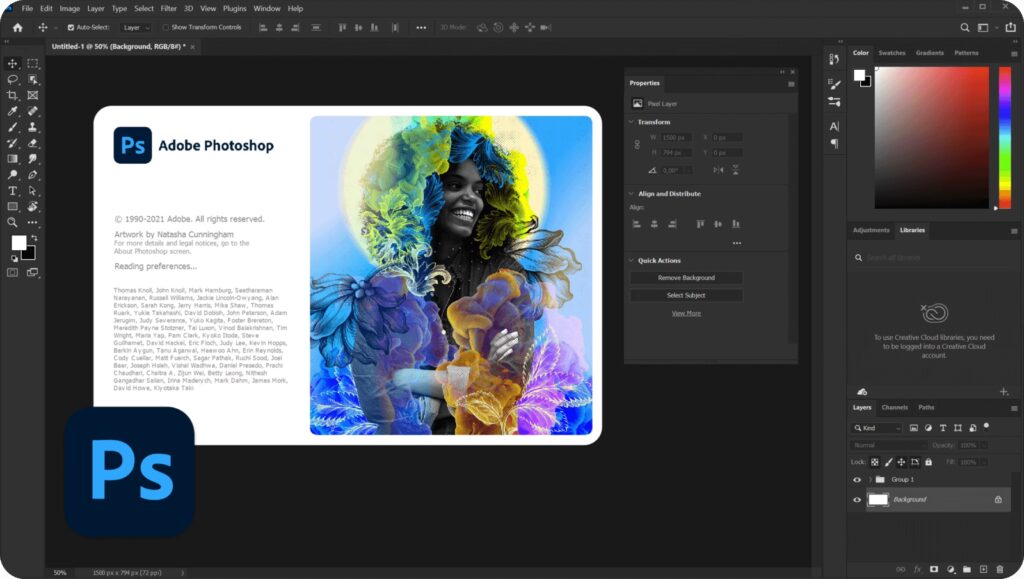Click the Remove Background button
Image resolution: width=1024 pixels, height=579 pixels.
pyautogui.click(x=686, y=277)
